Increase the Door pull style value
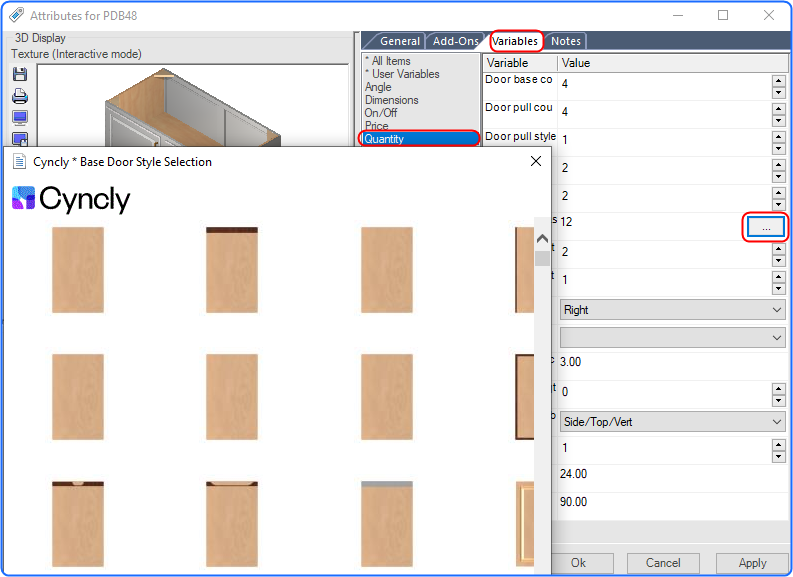The image size is (793, 577). pyautogui.click(x=778, y=137)
